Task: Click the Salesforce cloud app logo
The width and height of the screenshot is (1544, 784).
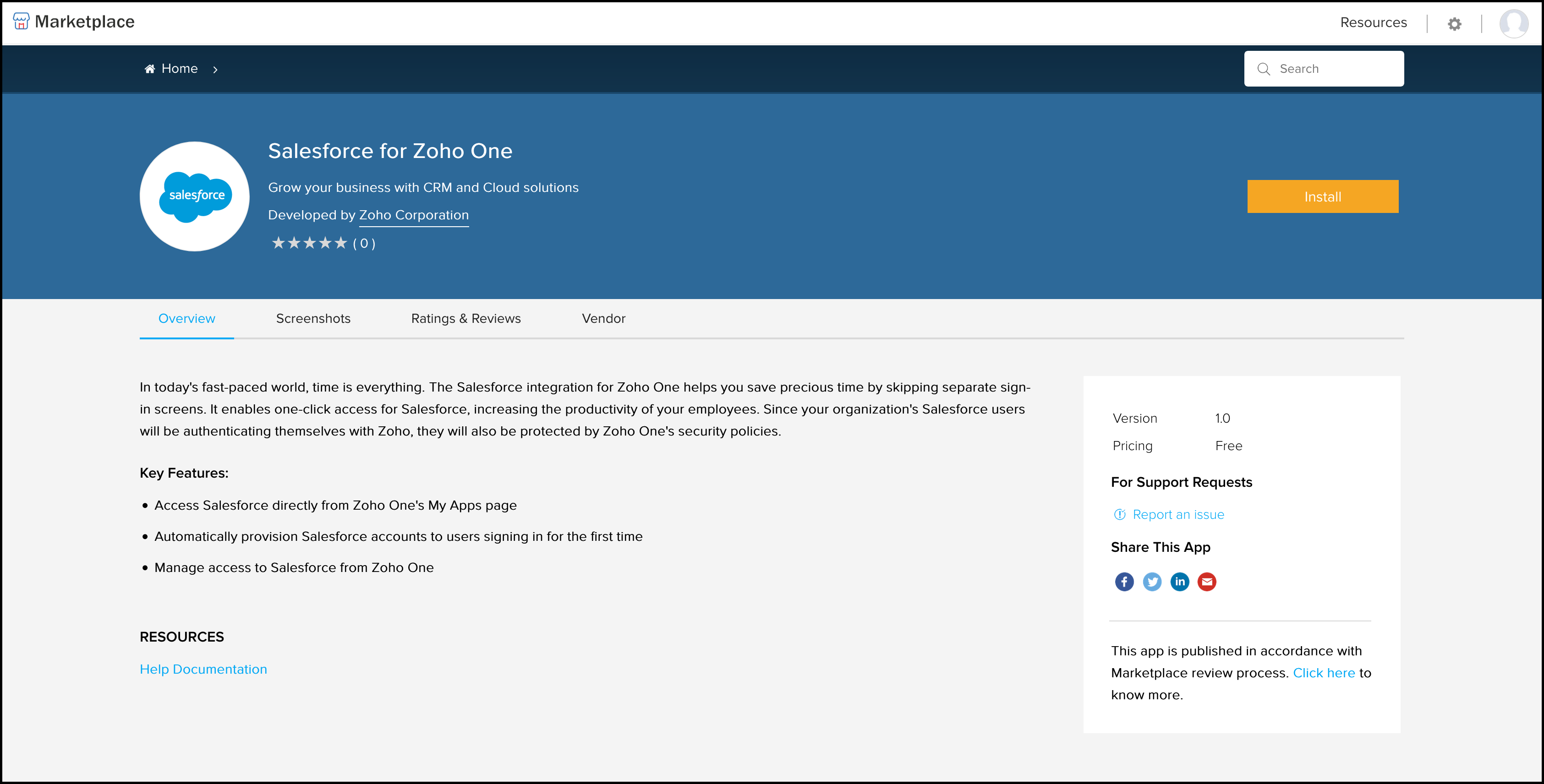Action: click(195, 196)
